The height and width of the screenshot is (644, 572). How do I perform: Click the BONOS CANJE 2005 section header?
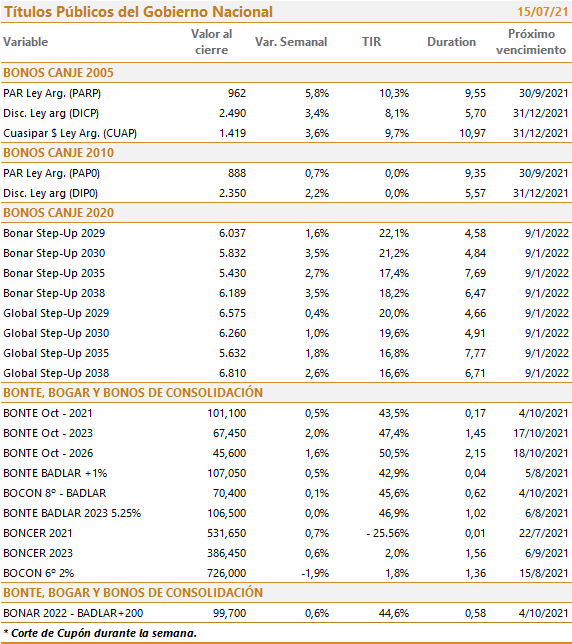pyautogui.click(x=58, y=73)
